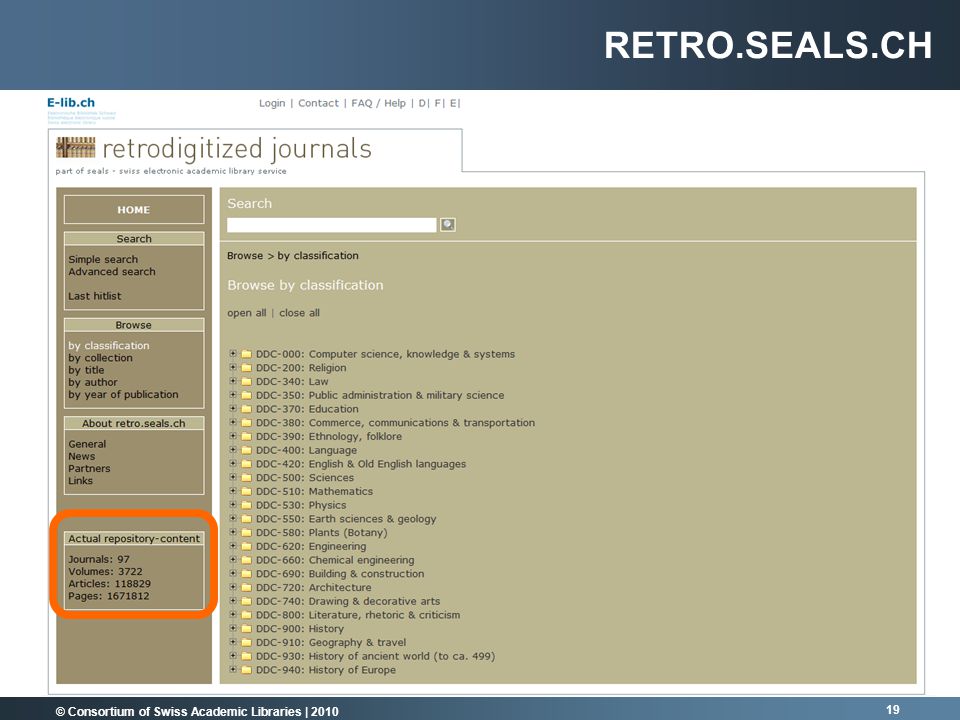Browse by collection
Viewport: 960px width, 720px height.
pos(100,358)
